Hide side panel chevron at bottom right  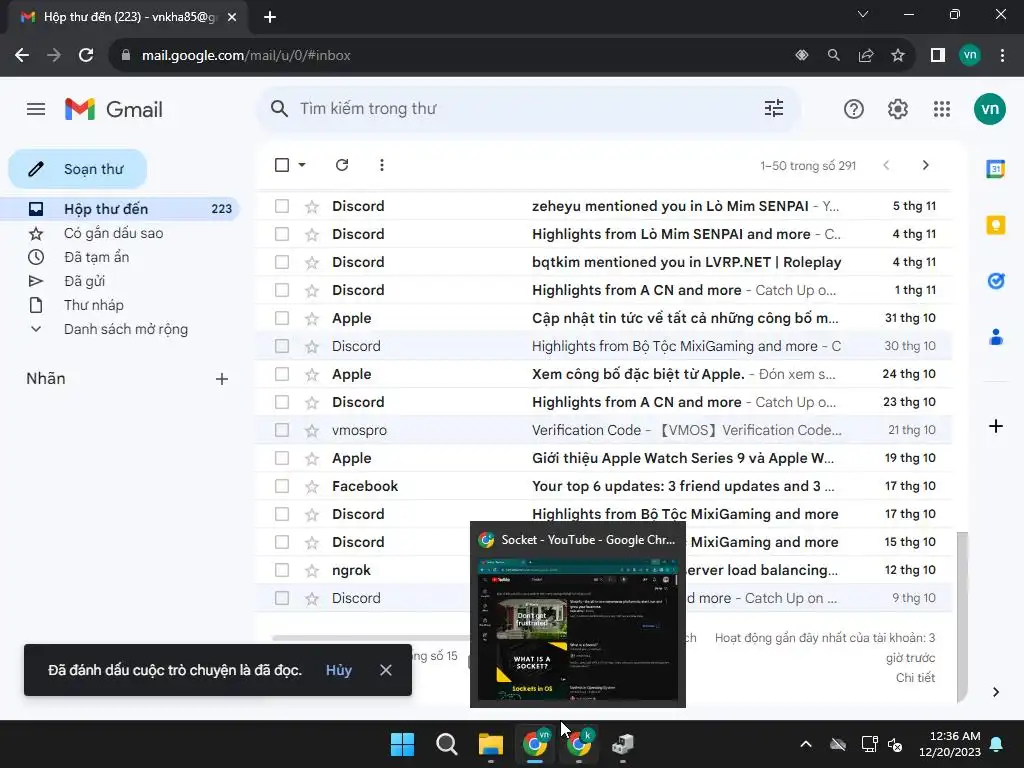995,692
